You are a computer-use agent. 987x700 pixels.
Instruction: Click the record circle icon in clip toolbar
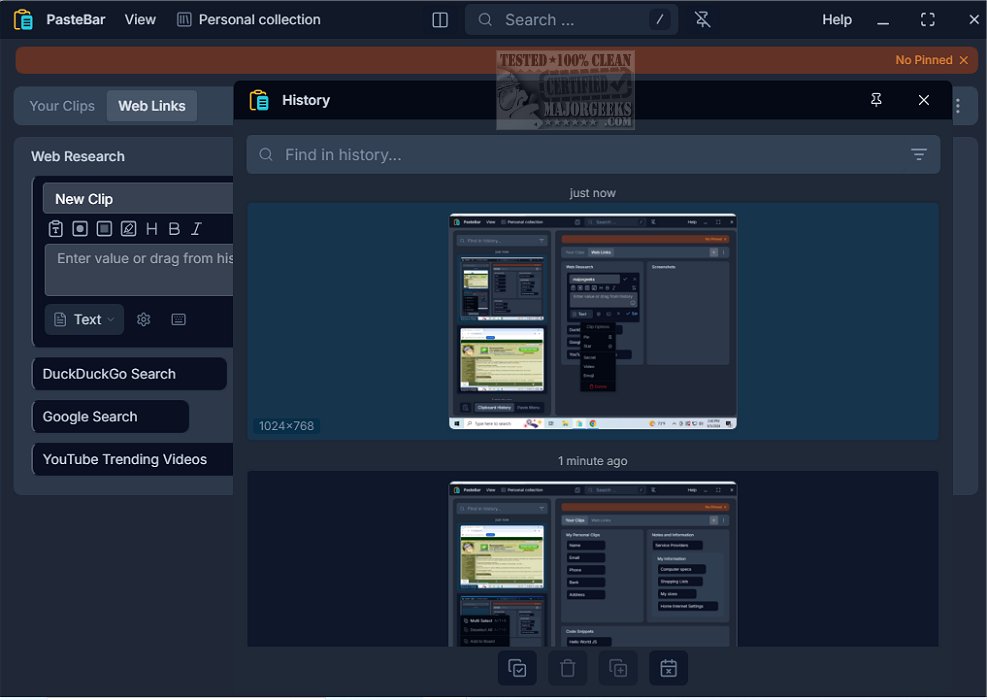click(x=80, y=229)
